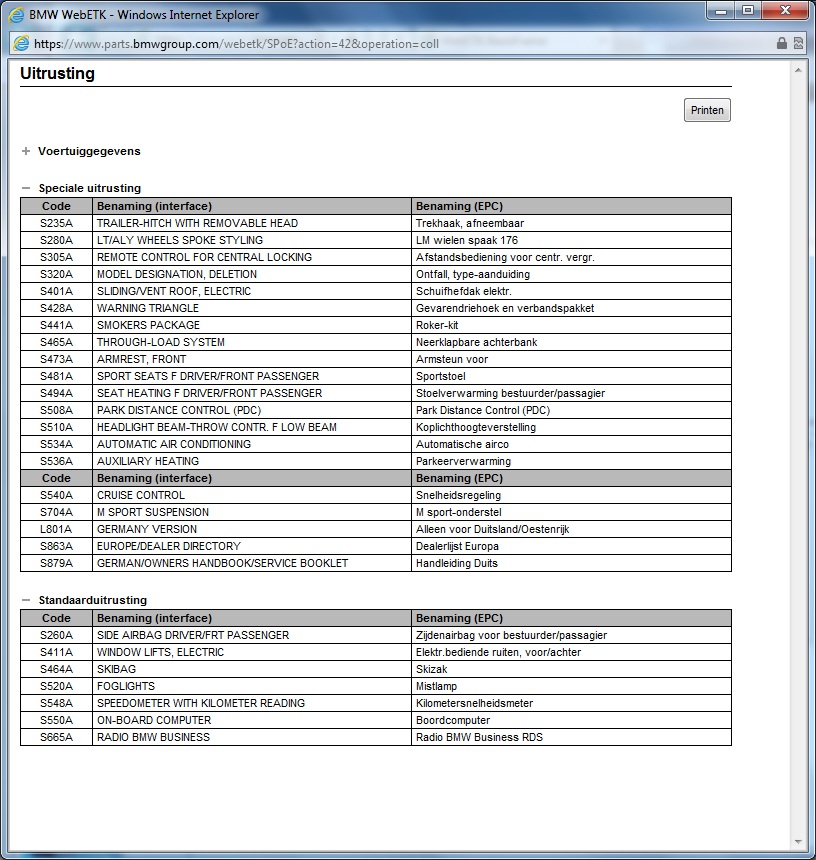Collapse the Speciale uitrusting section
Viewport: 816px width, 860px height.
click(26, 188)
